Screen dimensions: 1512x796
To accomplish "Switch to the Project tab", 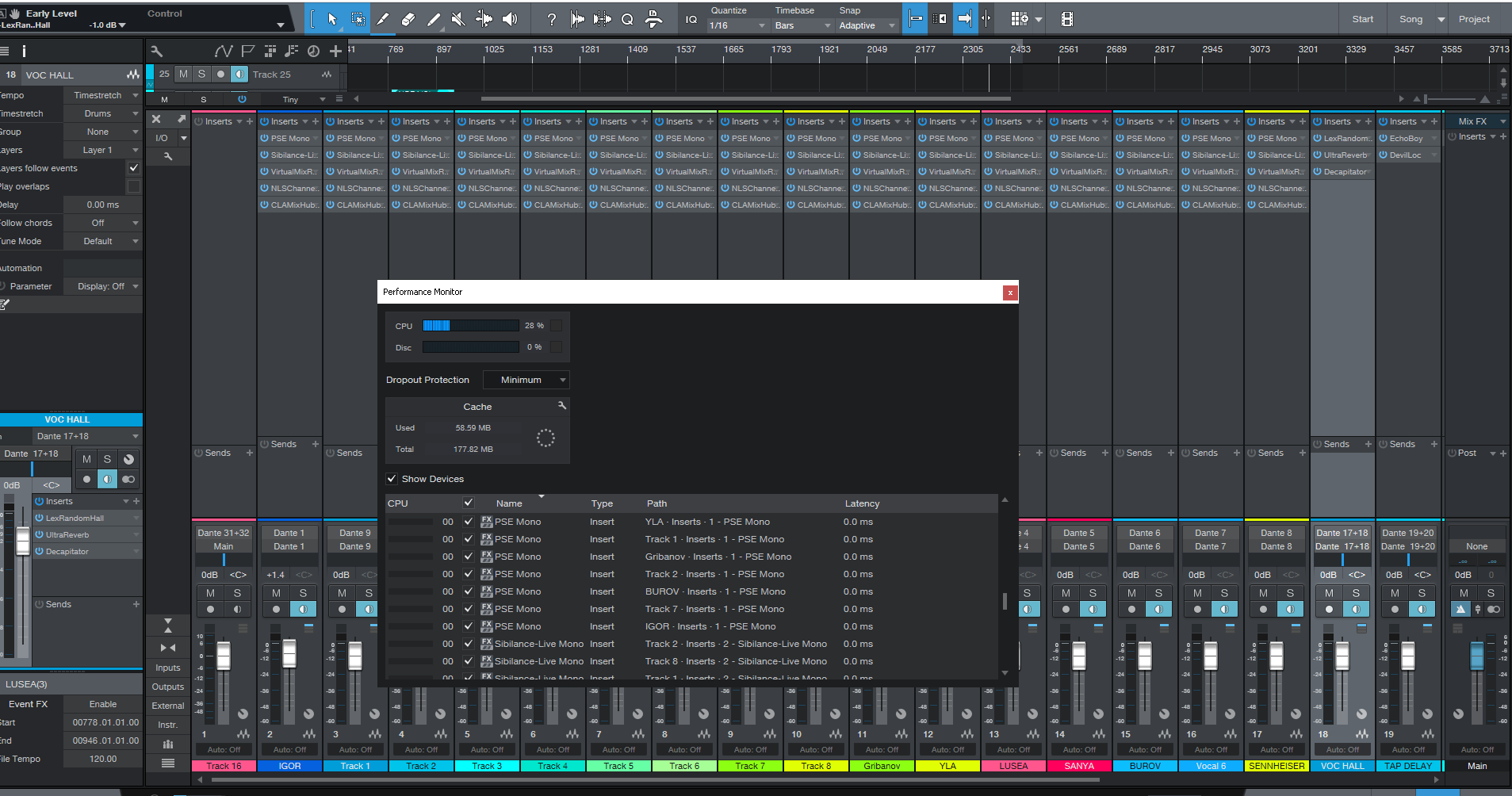I will 1474,19.
